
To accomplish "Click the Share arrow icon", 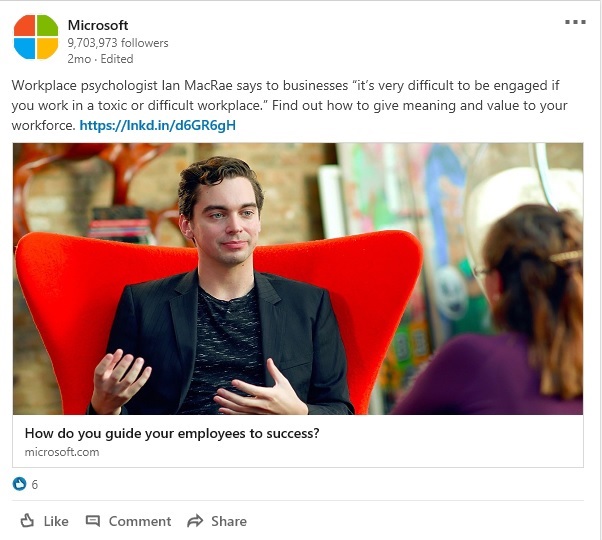I will tap(195, 521).
